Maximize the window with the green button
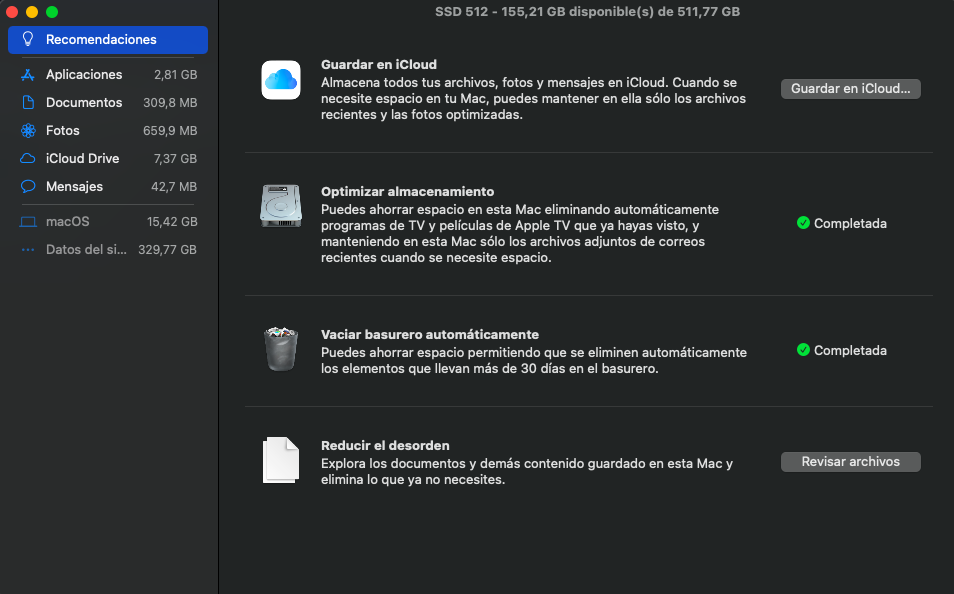 point(52,12)
